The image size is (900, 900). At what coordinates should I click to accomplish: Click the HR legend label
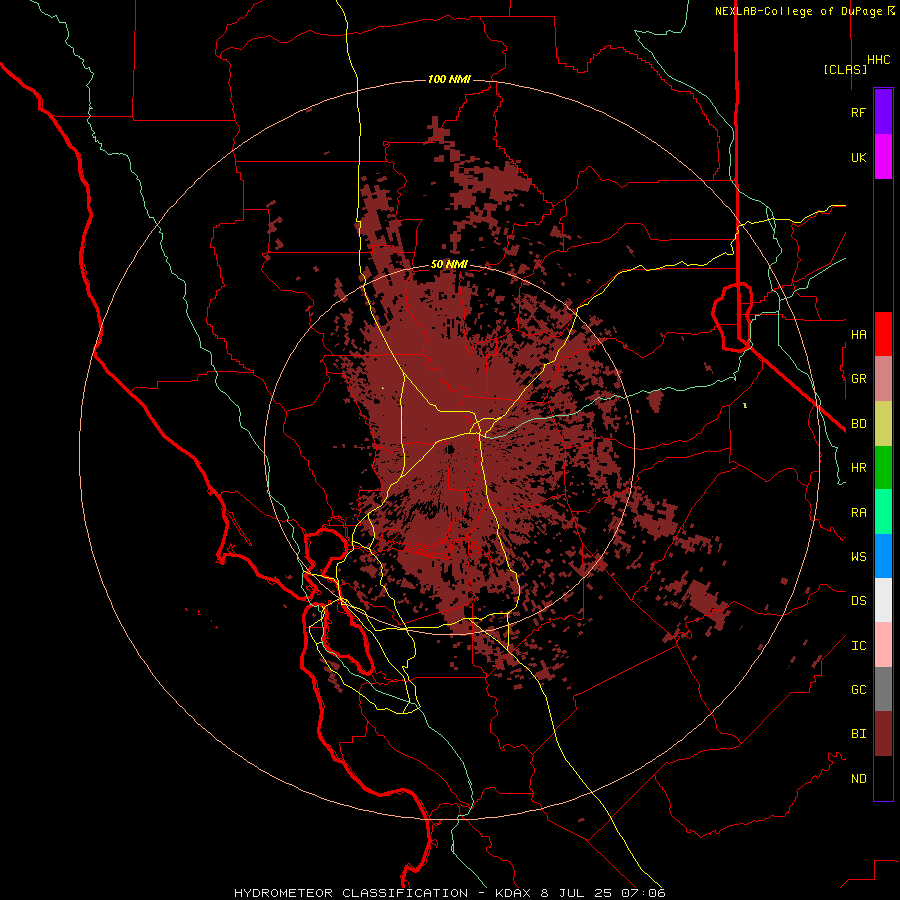pos(858,468)
